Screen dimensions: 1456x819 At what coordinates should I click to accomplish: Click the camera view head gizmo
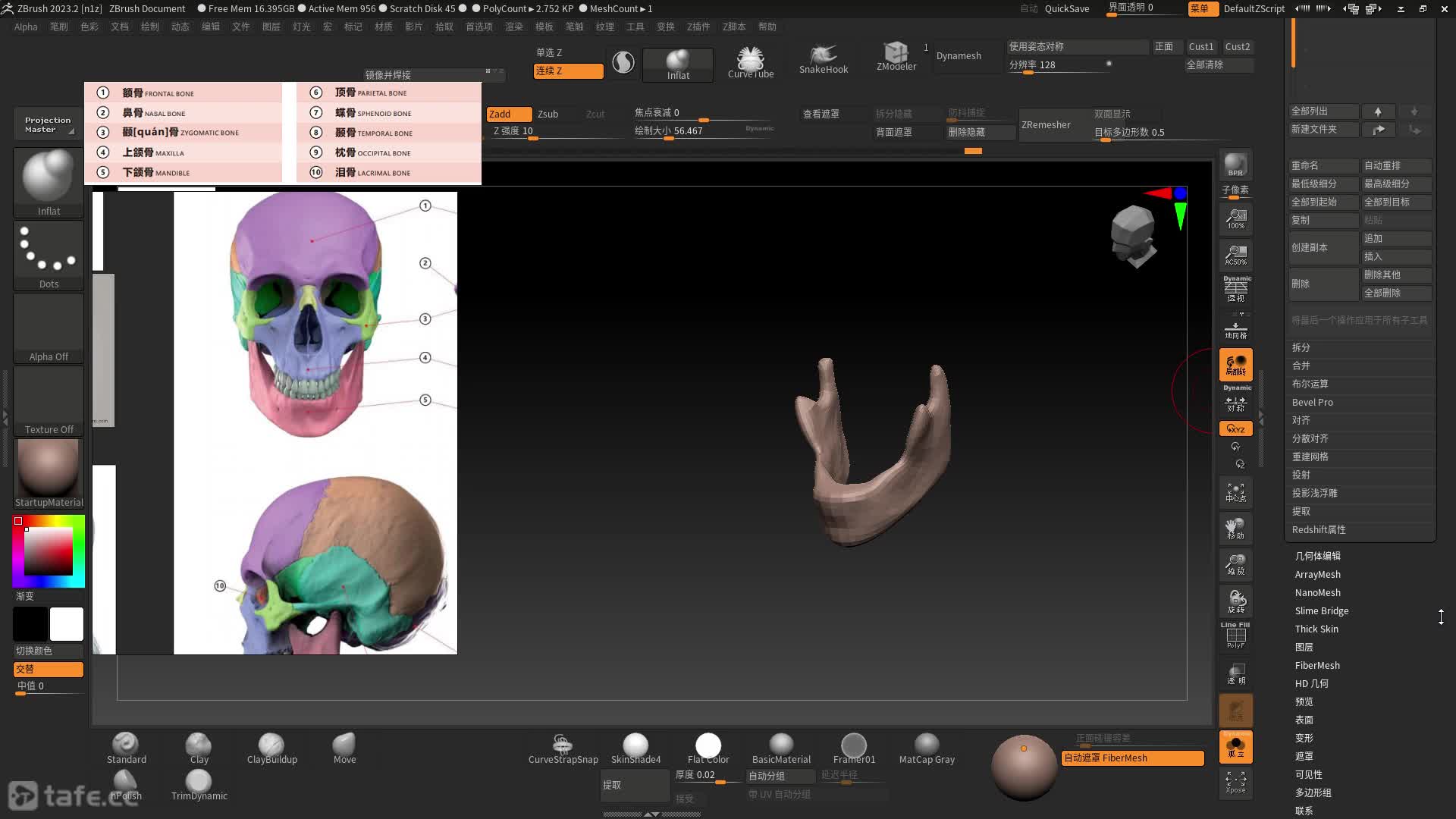tap(1134, 236)
